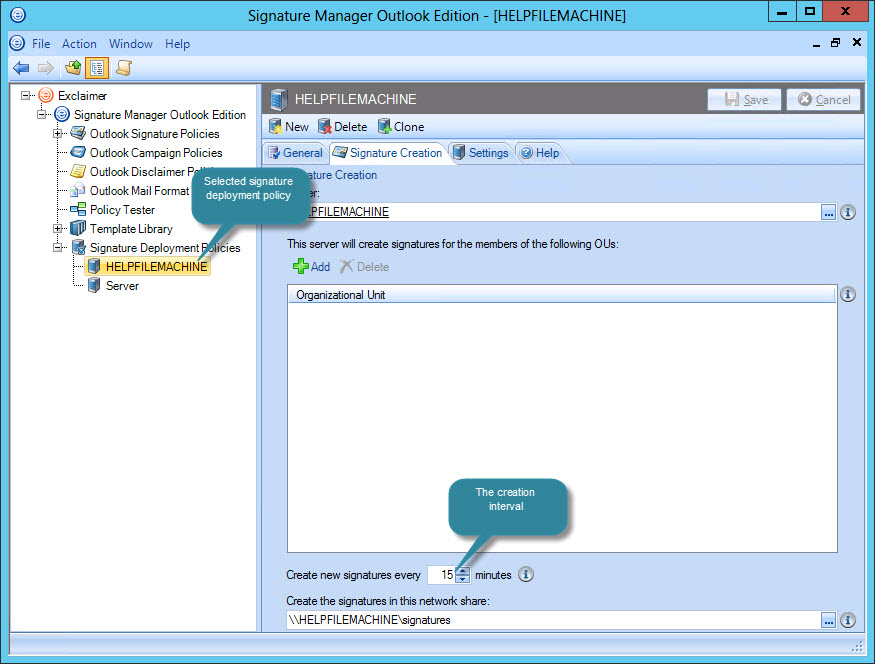This screenshot has width=875, height=664.
Task: Click the Policy Tester icon
Action: click(x=78, y=209)
